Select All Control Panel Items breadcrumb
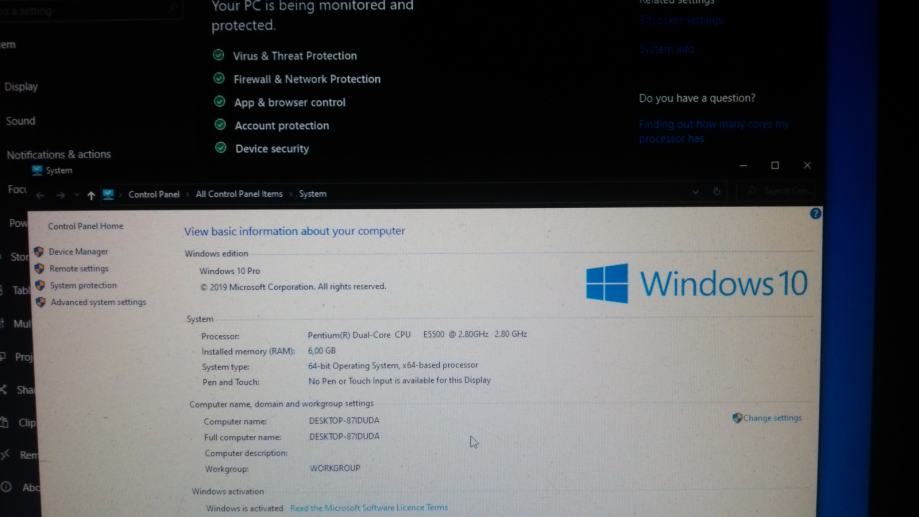919x517 pixels. [x=239, y=194]
